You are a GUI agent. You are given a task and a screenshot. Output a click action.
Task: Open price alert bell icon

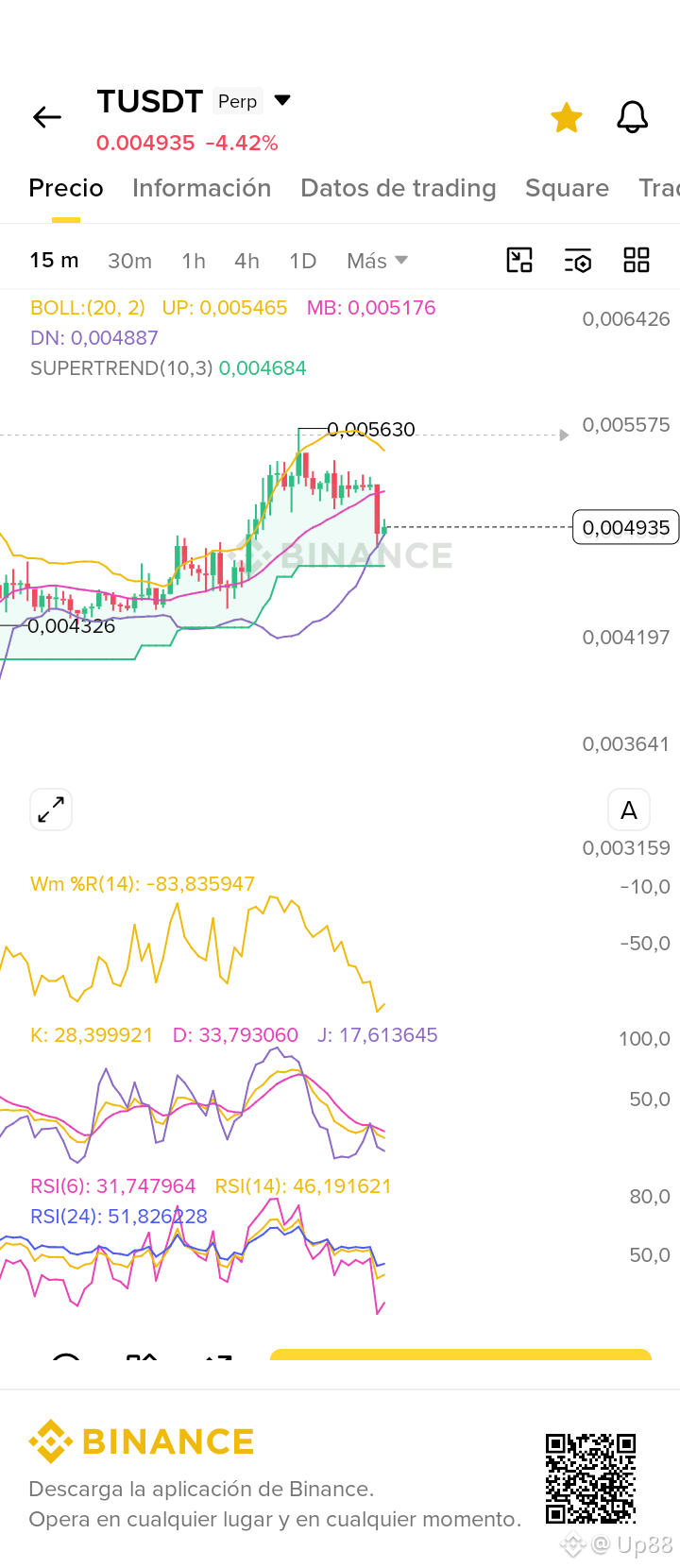[x=633, y=118]
